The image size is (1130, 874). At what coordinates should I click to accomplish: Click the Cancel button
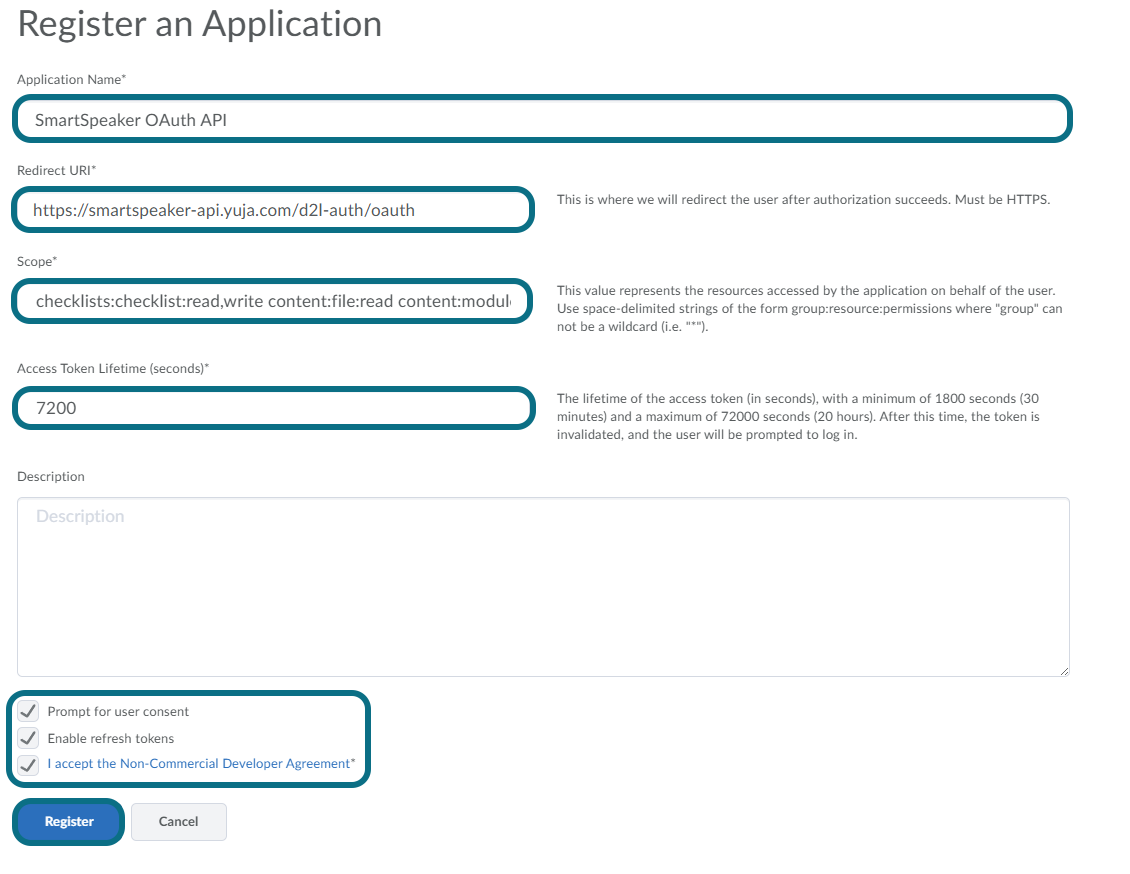pyautogui.click(x=178, y=821)
